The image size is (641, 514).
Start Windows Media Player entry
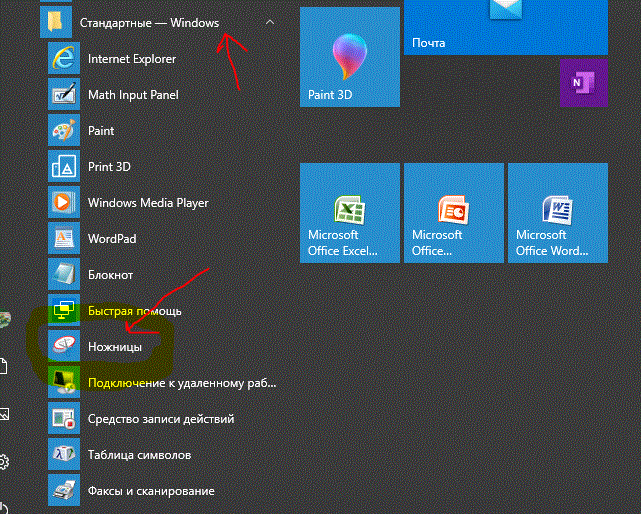[x=148, y=203]
